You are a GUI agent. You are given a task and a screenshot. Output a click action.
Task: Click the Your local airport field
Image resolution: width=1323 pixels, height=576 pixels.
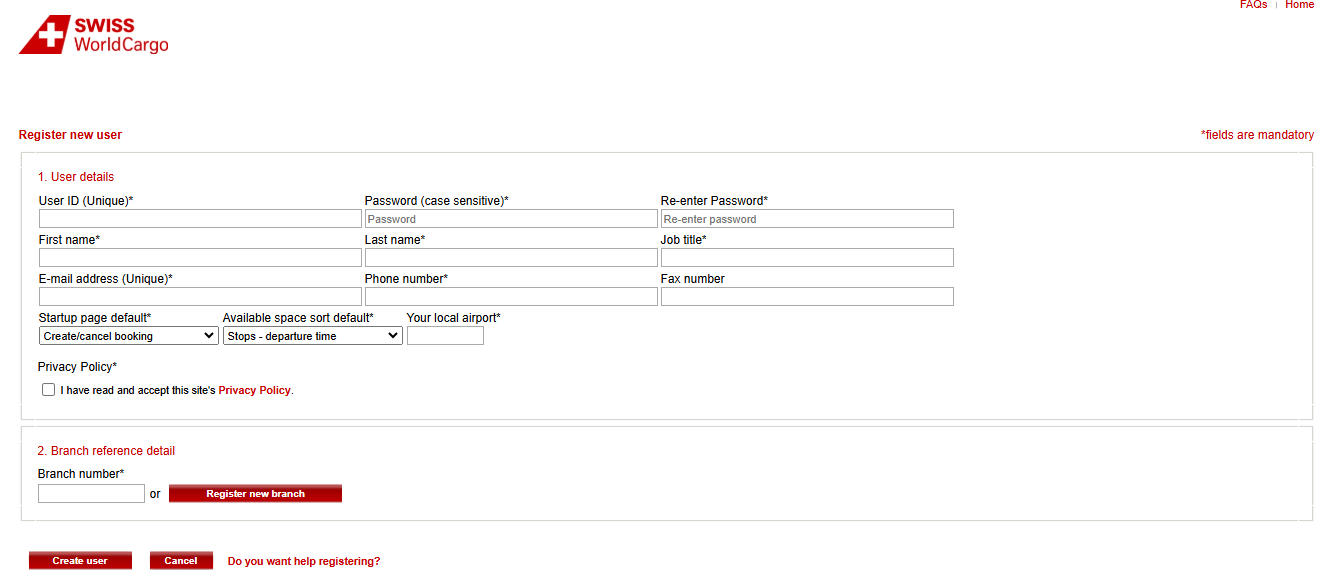point(445,336)
